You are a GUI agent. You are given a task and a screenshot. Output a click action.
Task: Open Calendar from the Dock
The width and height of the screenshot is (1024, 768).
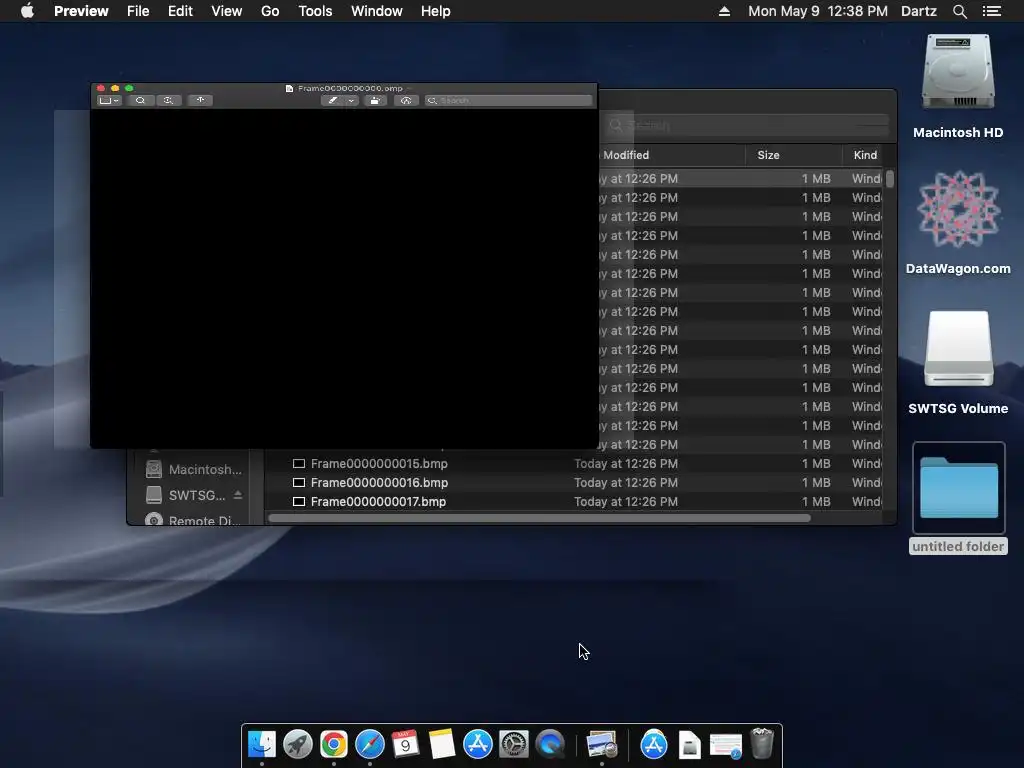406,744
